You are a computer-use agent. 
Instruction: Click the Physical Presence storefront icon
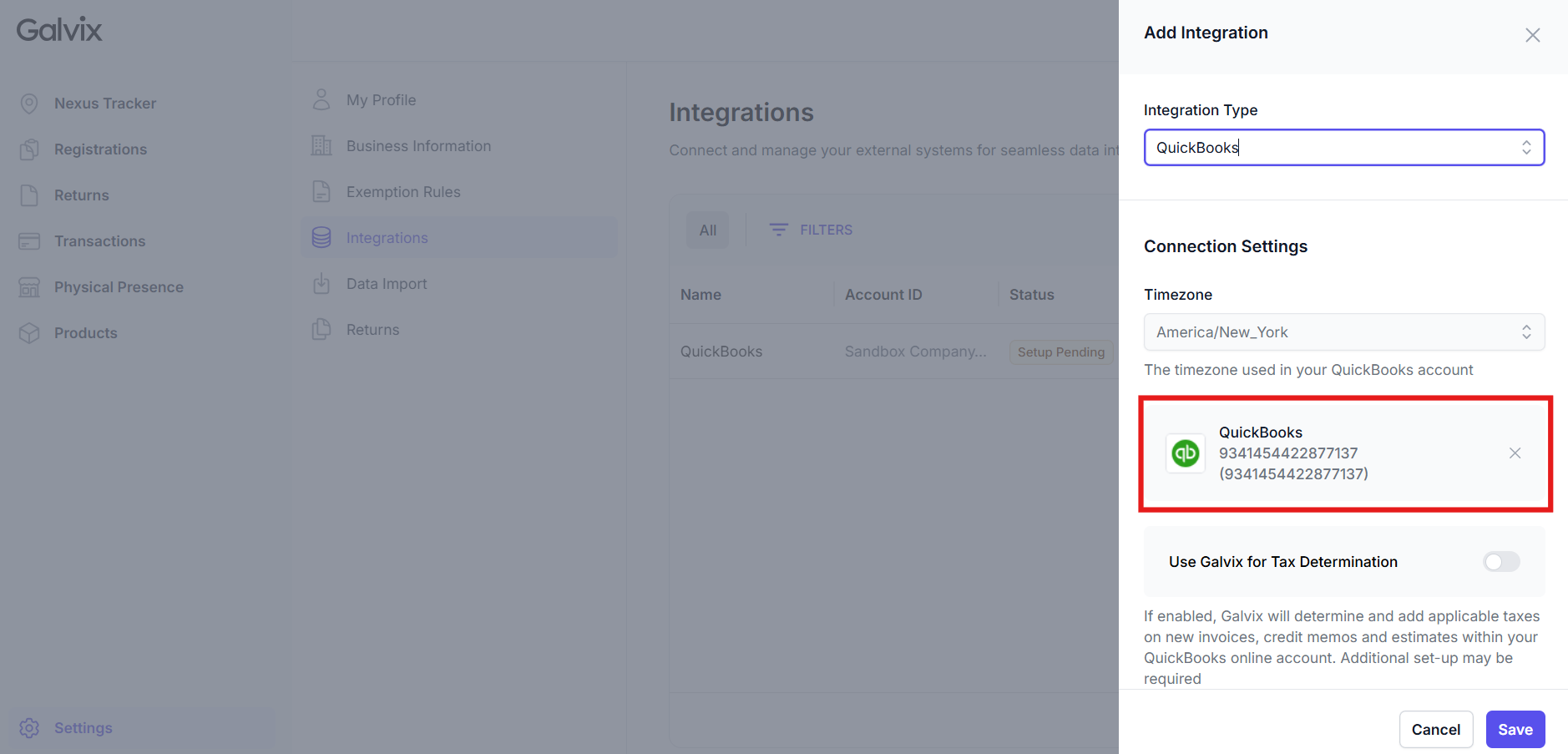pyautogui.click(x=29, y=287)
